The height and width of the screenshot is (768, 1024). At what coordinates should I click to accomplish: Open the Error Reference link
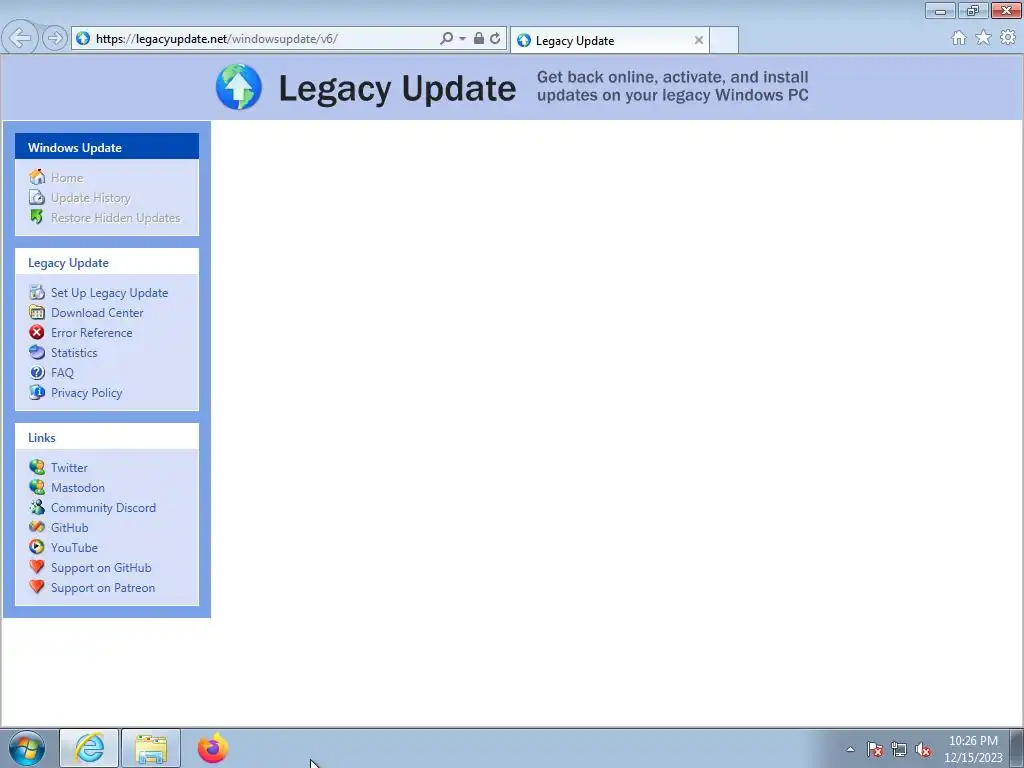[91, 333]
